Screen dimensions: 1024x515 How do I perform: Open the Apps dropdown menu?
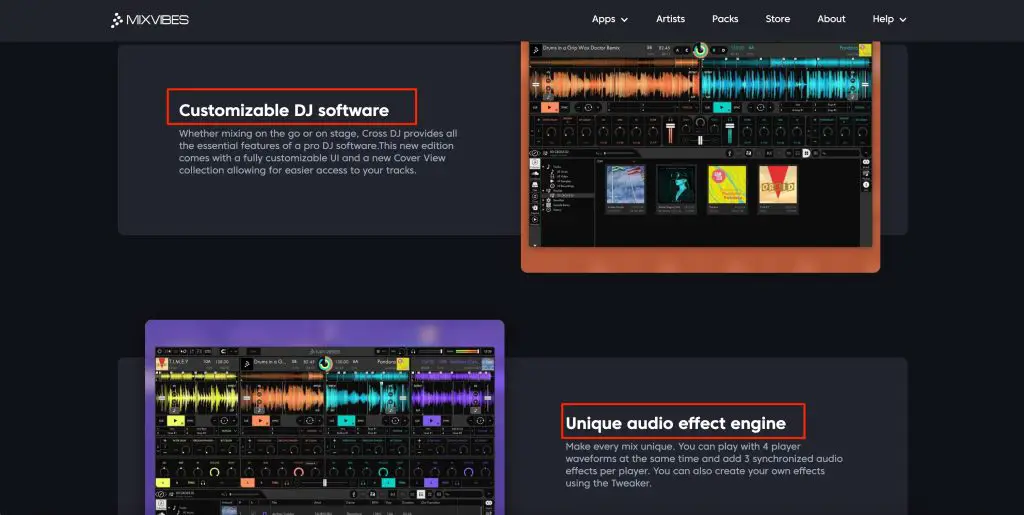pyautogui.click(x=609, y=19)
